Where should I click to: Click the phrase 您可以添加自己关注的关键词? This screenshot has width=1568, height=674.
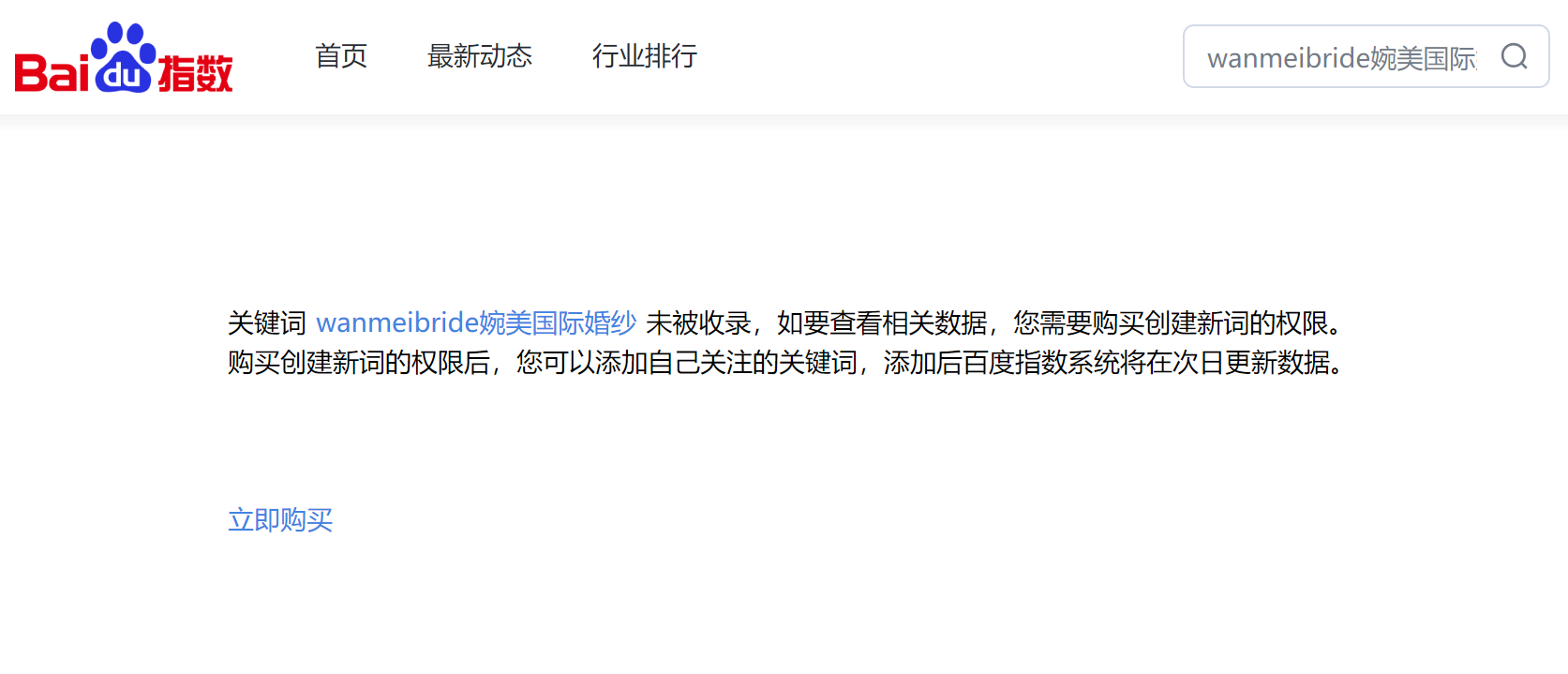[687, 362]
